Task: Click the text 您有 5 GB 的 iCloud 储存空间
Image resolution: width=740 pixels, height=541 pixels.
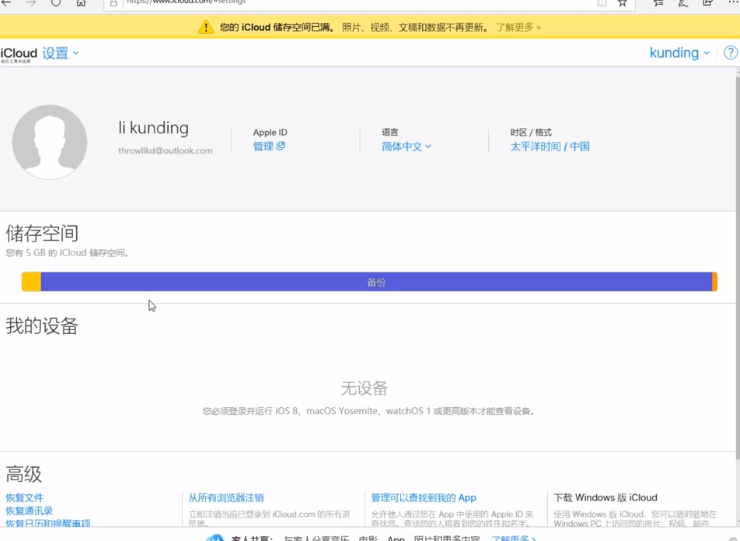Action: pyautogui.click(x=67, y=253)
